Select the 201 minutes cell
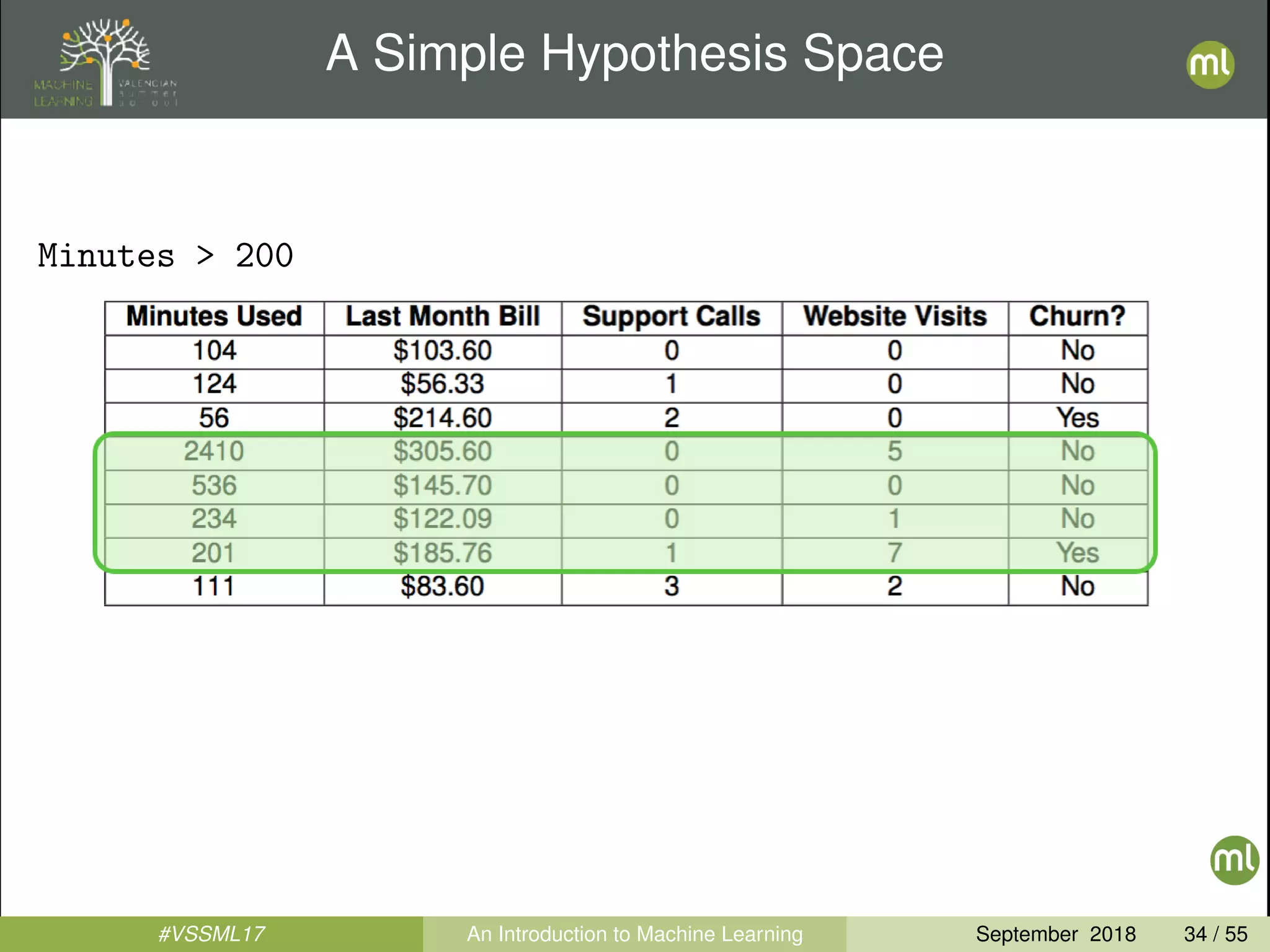 215,553
